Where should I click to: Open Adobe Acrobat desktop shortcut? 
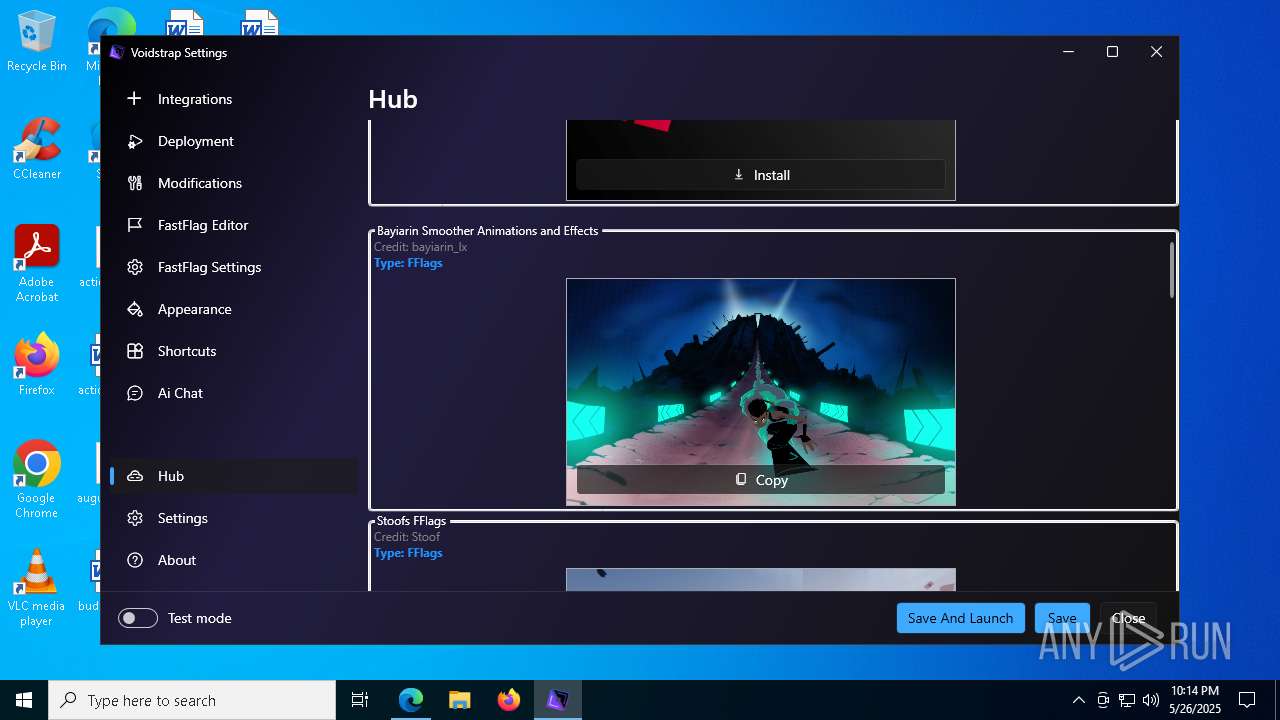[36, 264]
